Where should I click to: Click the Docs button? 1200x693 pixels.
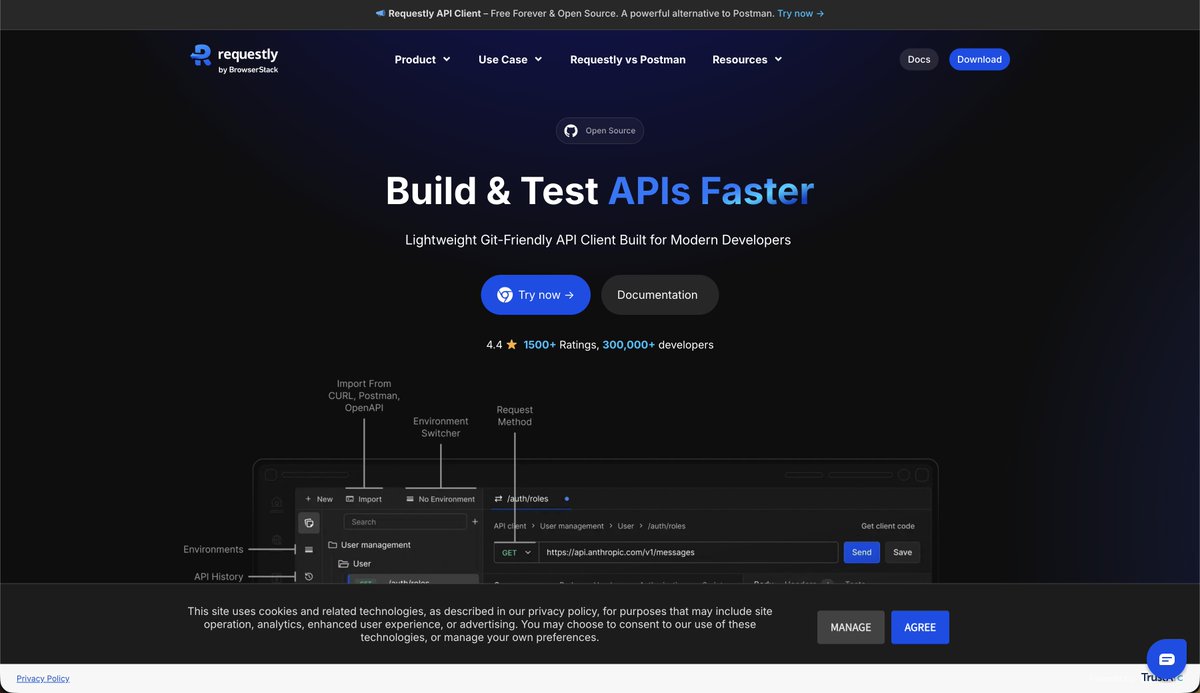point(919,59)
